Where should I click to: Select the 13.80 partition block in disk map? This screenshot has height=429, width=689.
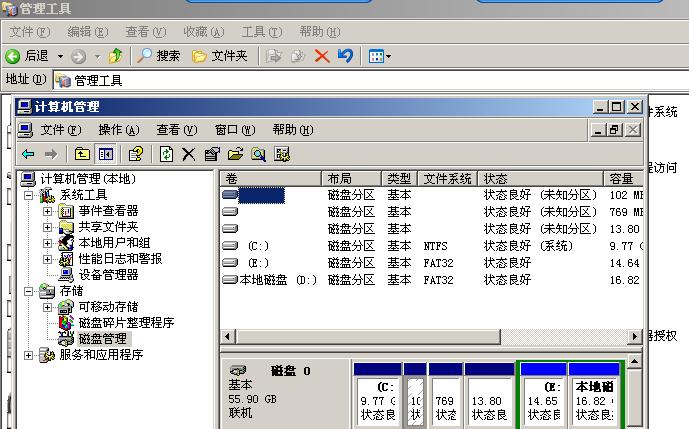point(489,395)
